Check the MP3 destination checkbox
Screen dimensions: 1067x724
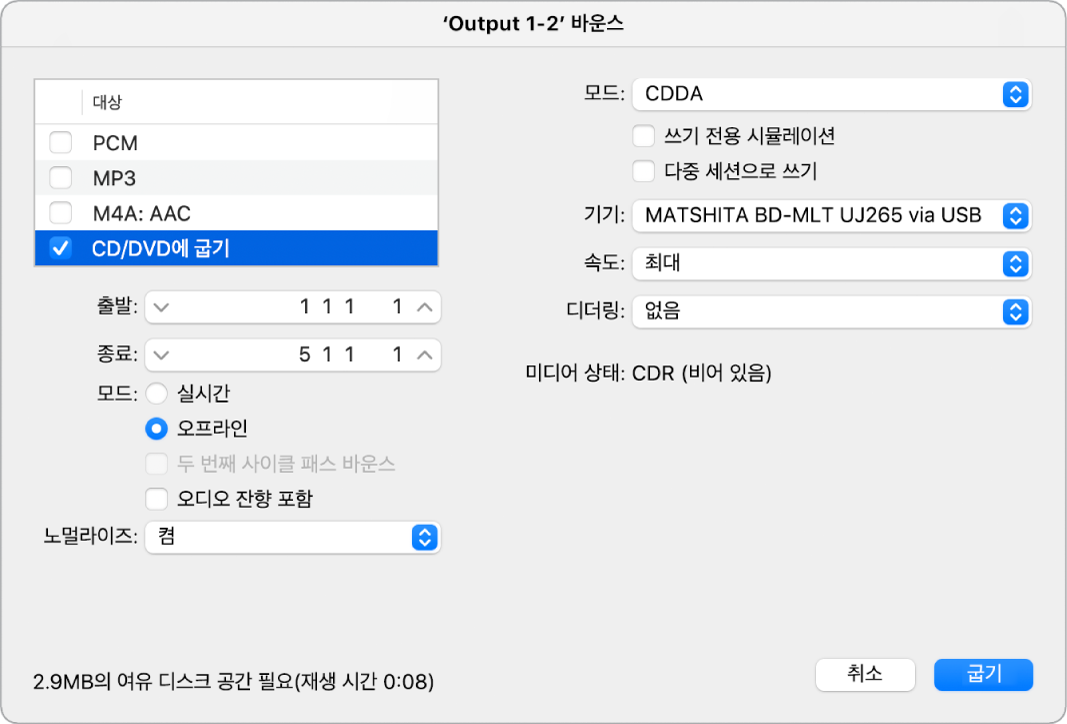[61, 178]
